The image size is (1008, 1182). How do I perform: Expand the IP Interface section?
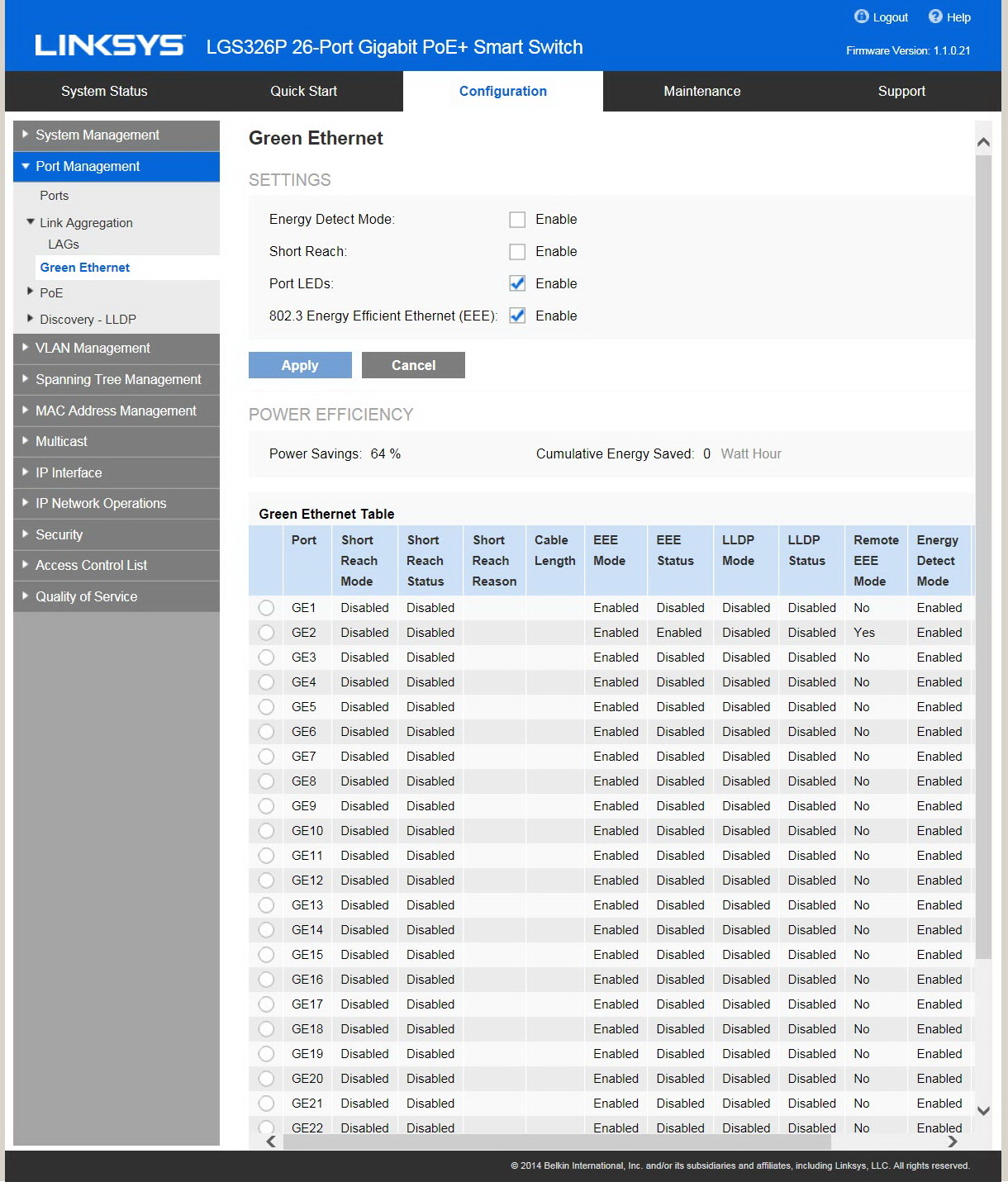click(x=116, y=472)
